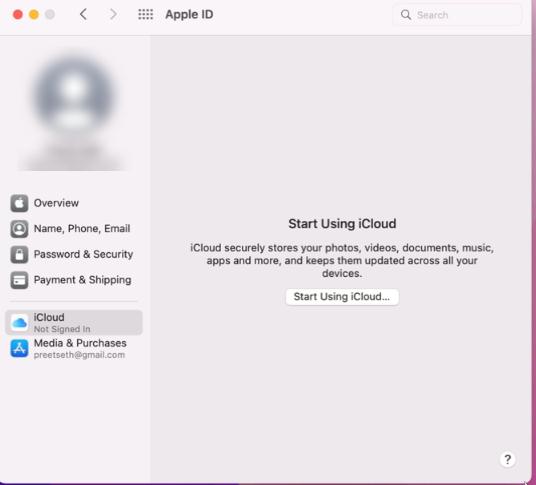Click the Media & Purchases App Store icon
The width and height of the screenshot is (536, 485).
[19, 348]
